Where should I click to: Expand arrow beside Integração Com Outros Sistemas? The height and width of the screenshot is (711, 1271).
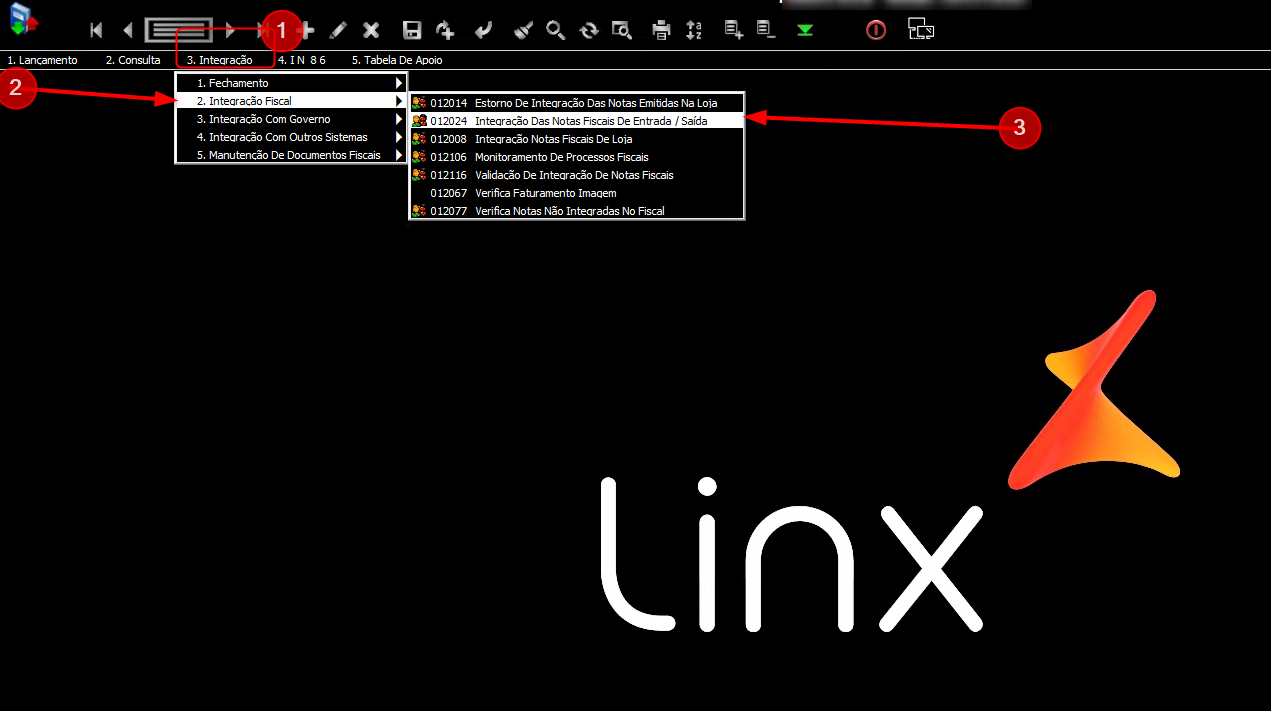click(399, 137)
